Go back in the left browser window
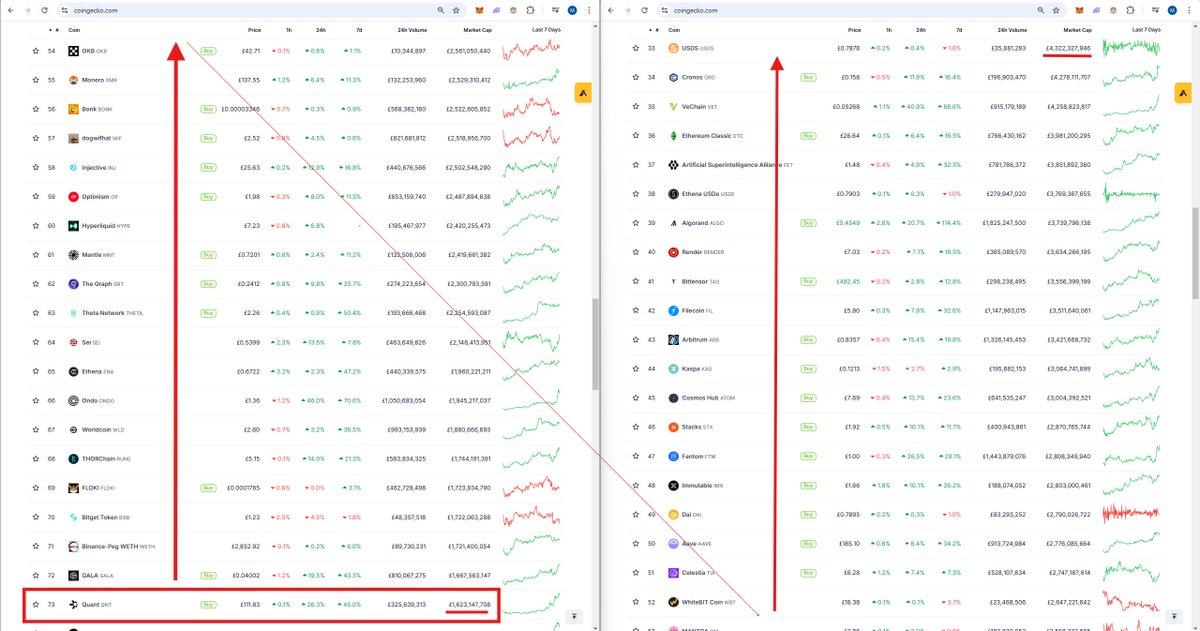Viewport: 1200px width, 631px height. [10, 10]
